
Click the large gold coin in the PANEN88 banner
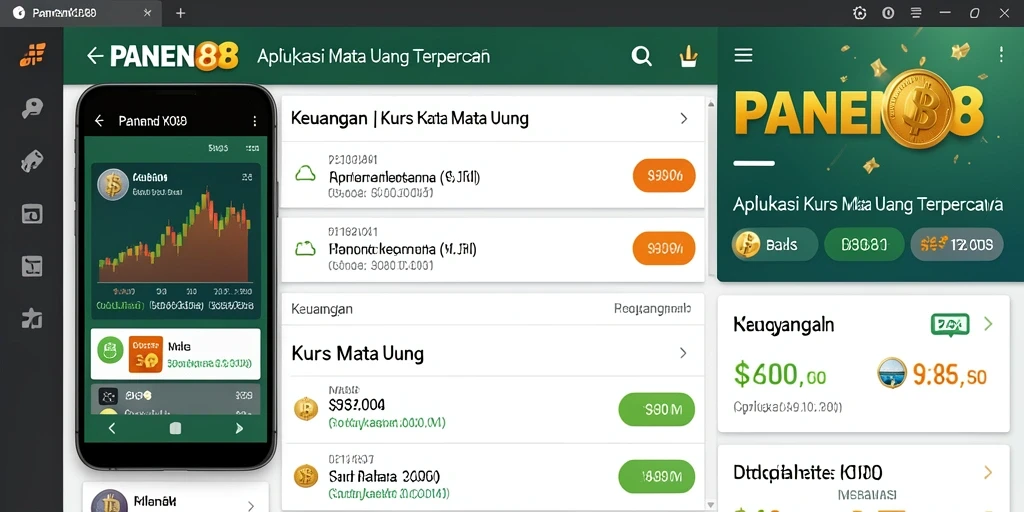tap(920, 108)
